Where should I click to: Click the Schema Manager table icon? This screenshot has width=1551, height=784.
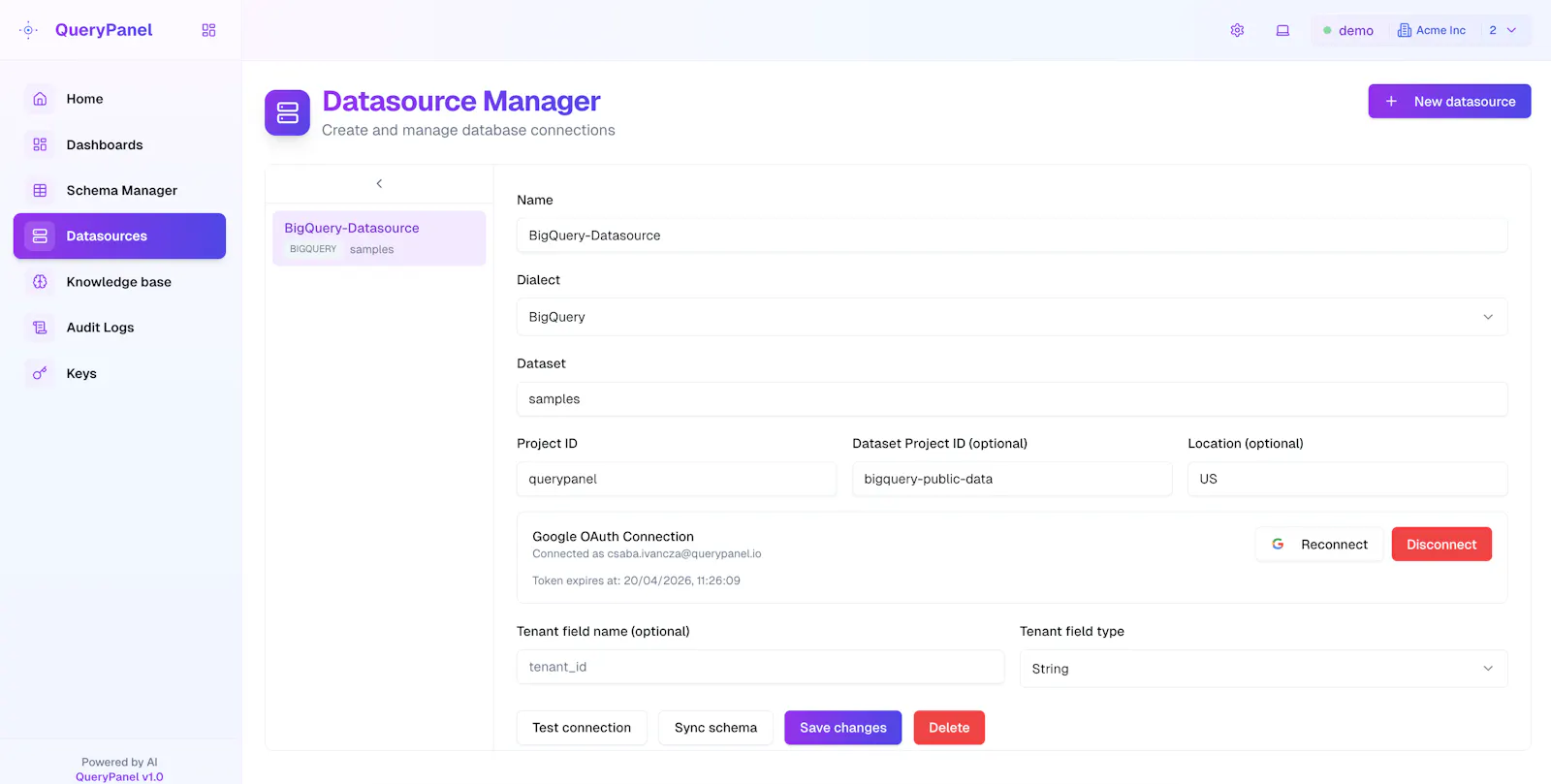click(40, 190)
